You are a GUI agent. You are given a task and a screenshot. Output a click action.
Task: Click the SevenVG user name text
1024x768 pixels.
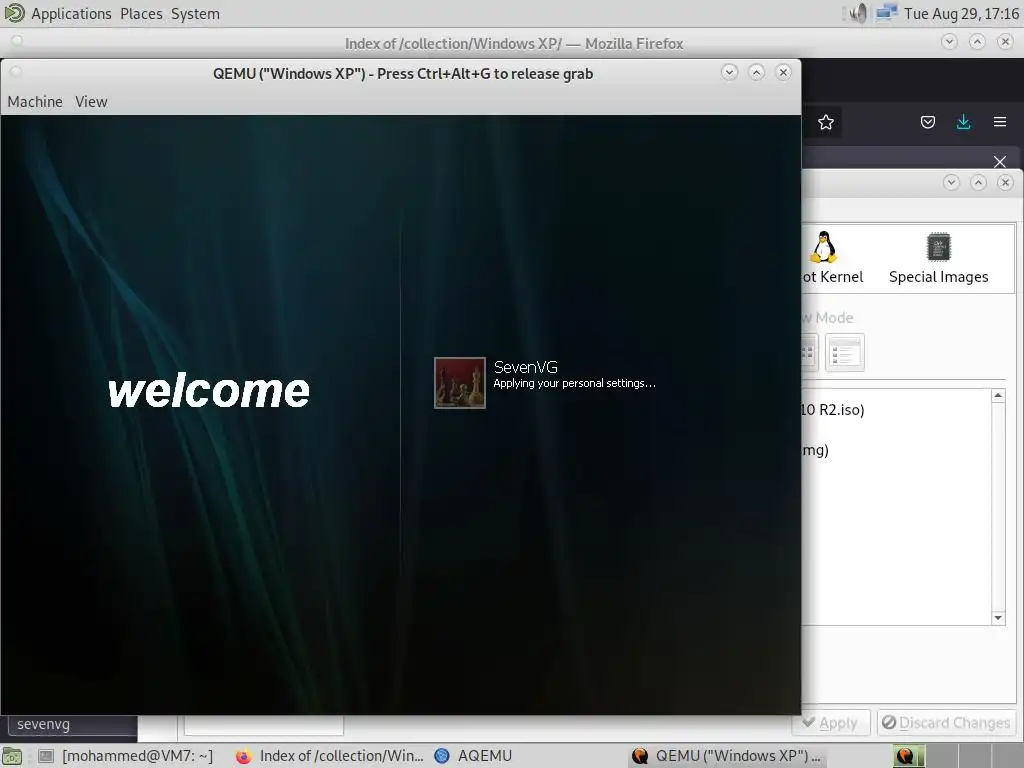click(526, 367)
